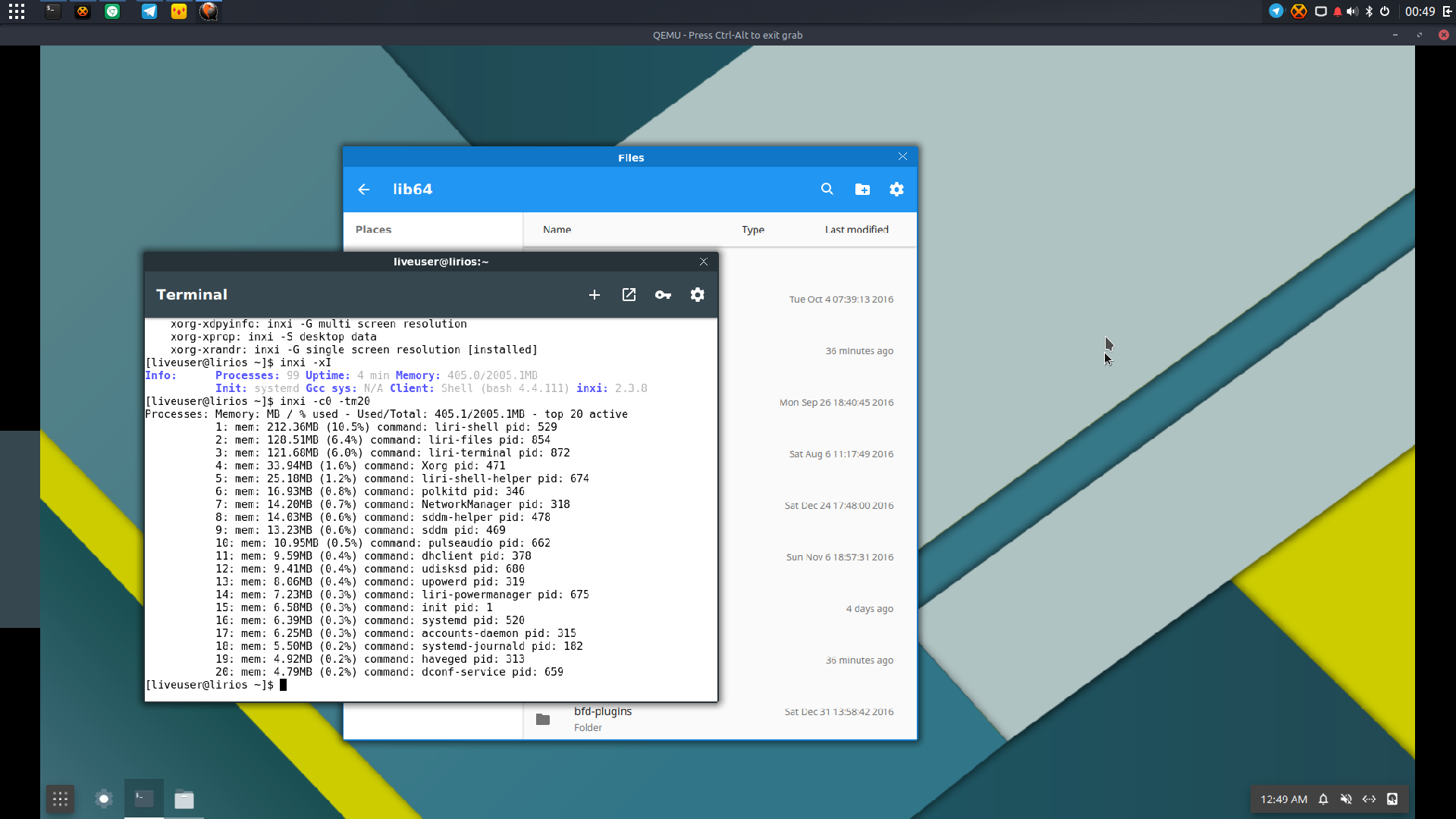The image size is (1456, 819).
Task: Open Bluetooth tray menu
Action: tap(1369, 11)
